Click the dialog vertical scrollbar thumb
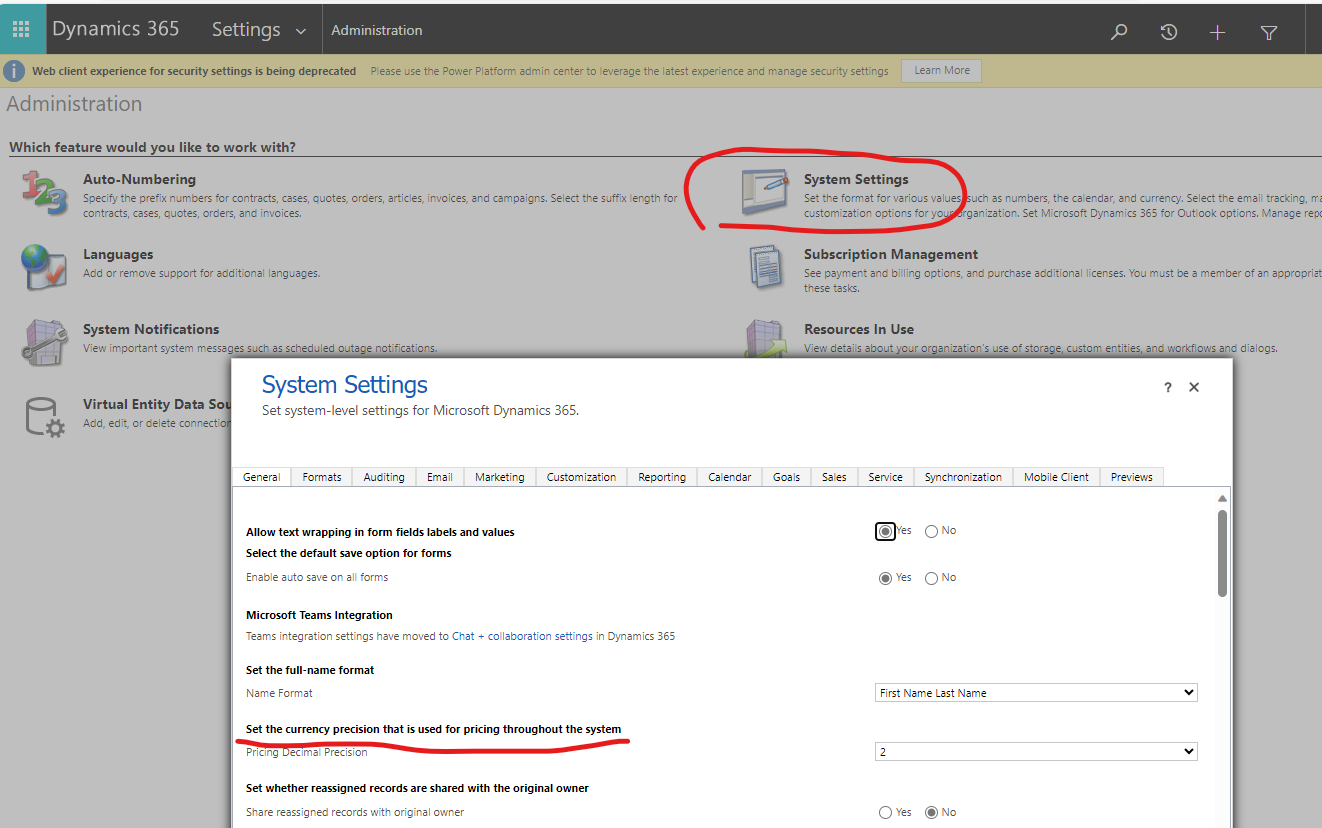 1222,553
